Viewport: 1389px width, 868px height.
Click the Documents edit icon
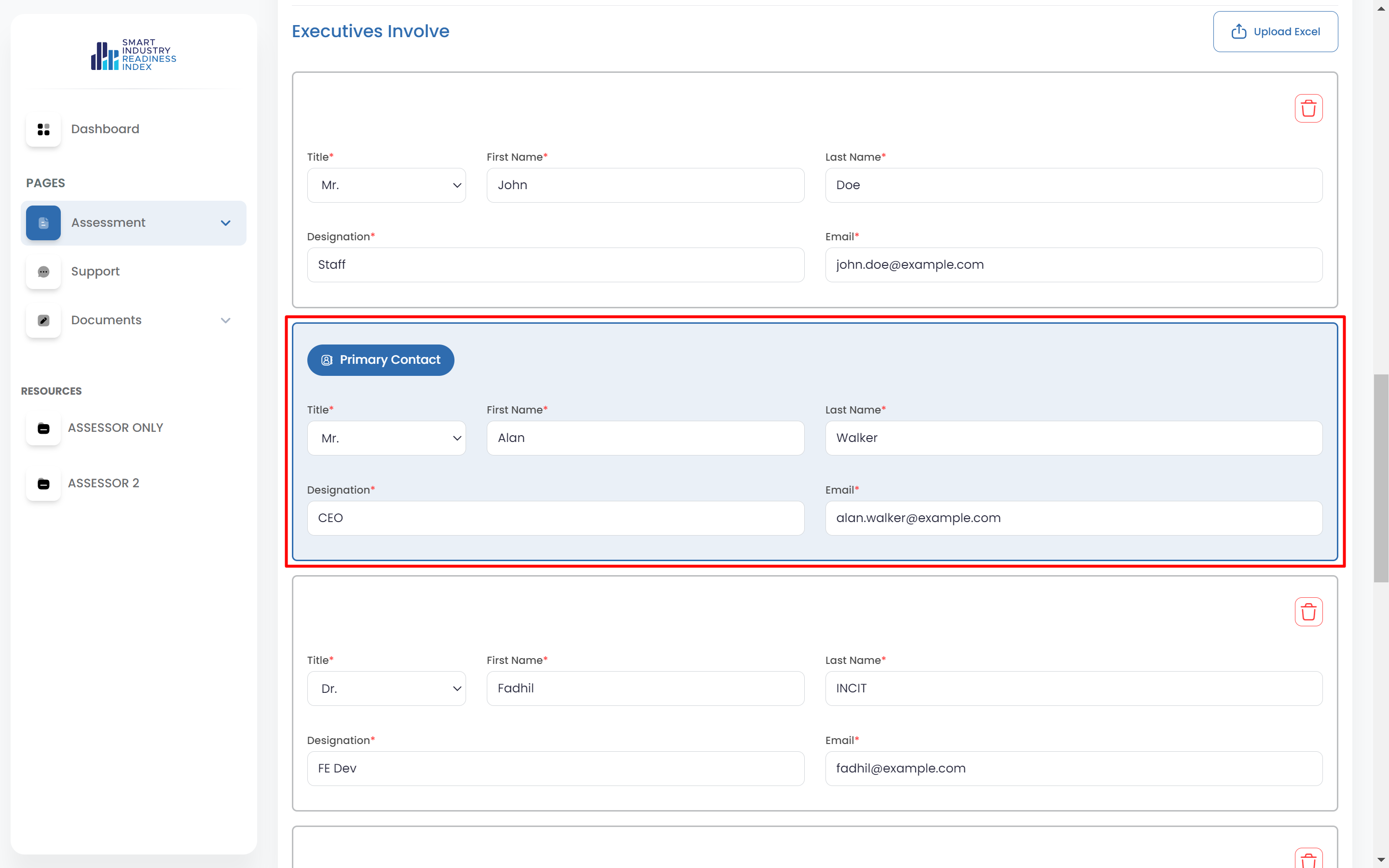click(x=43, y=320)
